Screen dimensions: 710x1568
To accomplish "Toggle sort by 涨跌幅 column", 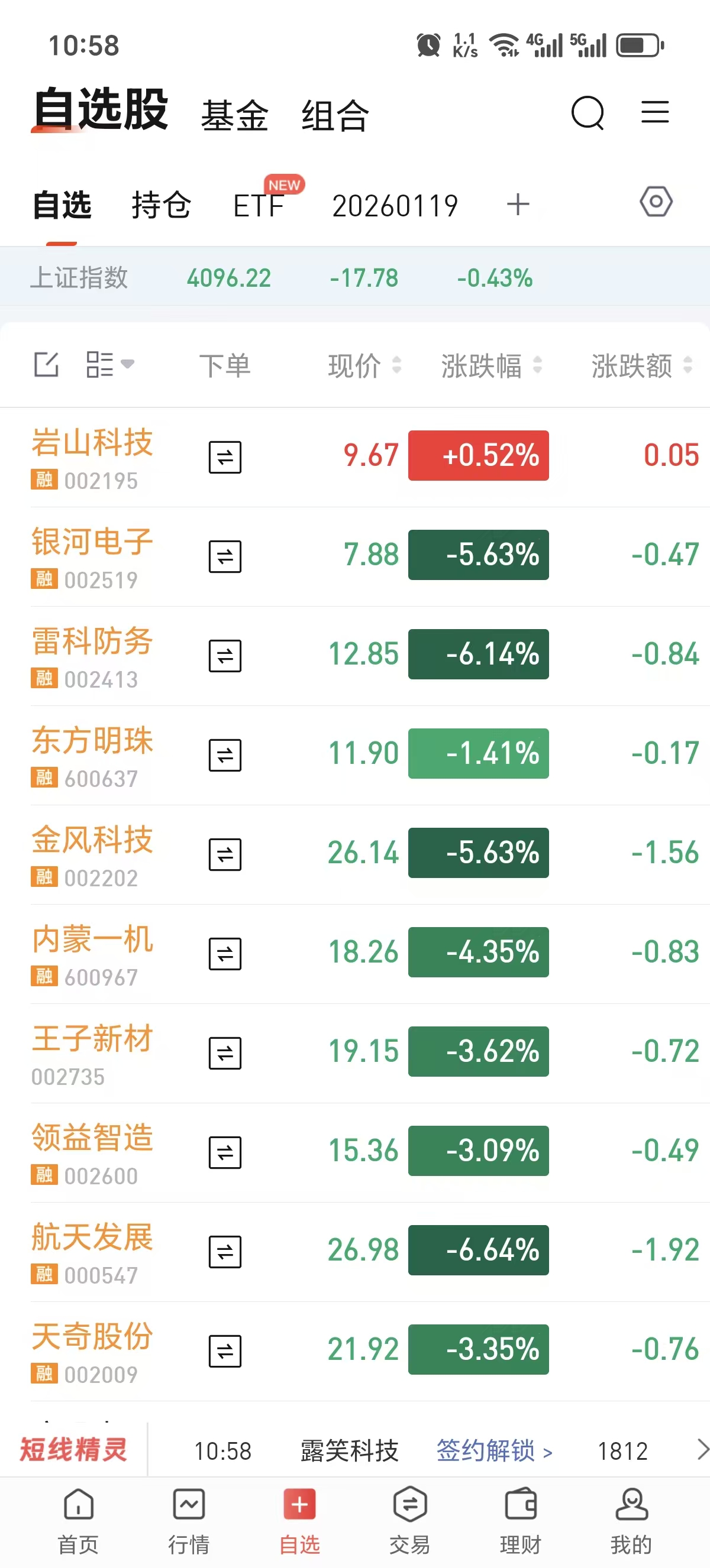I will (490, 366).
